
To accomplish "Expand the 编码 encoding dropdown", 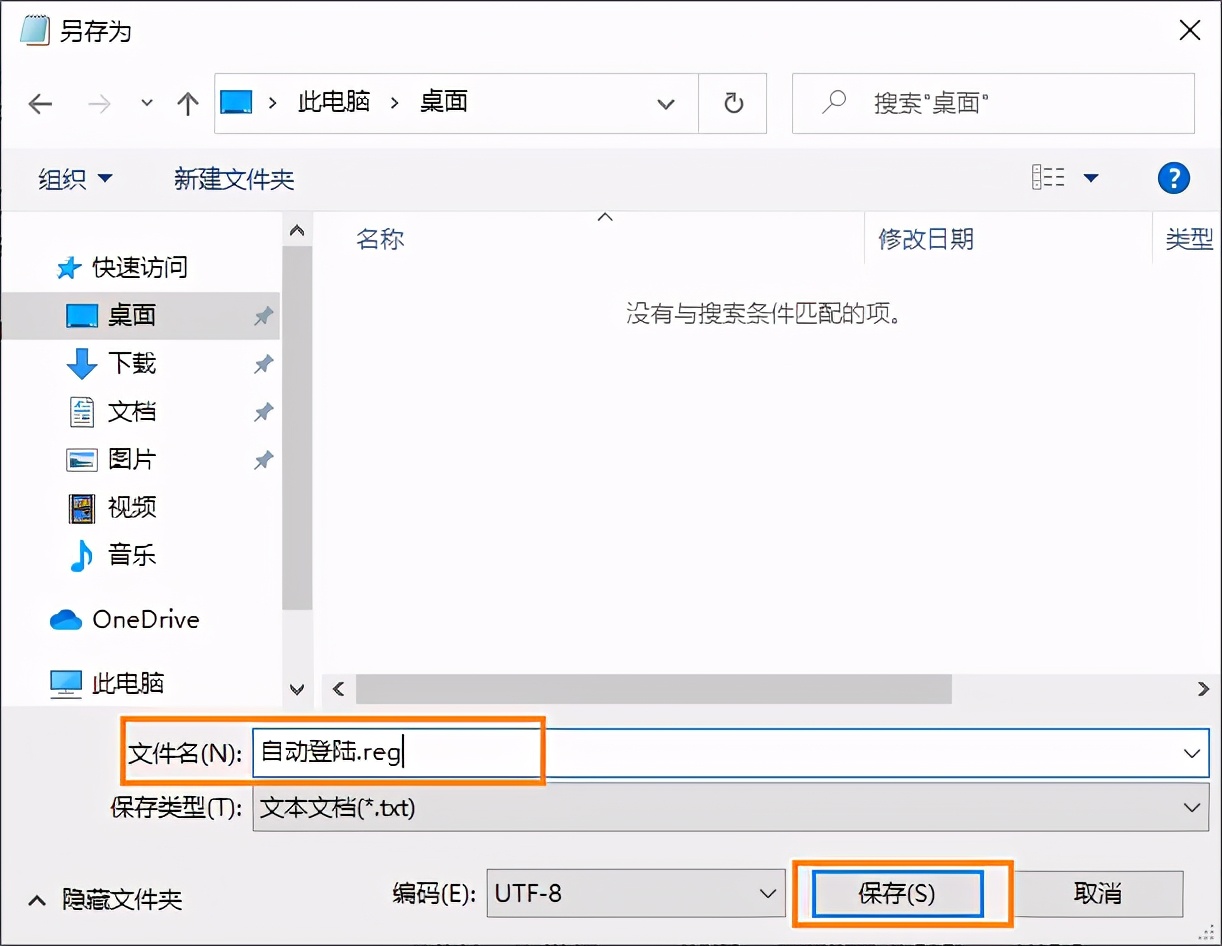I will tap(768, 893).
